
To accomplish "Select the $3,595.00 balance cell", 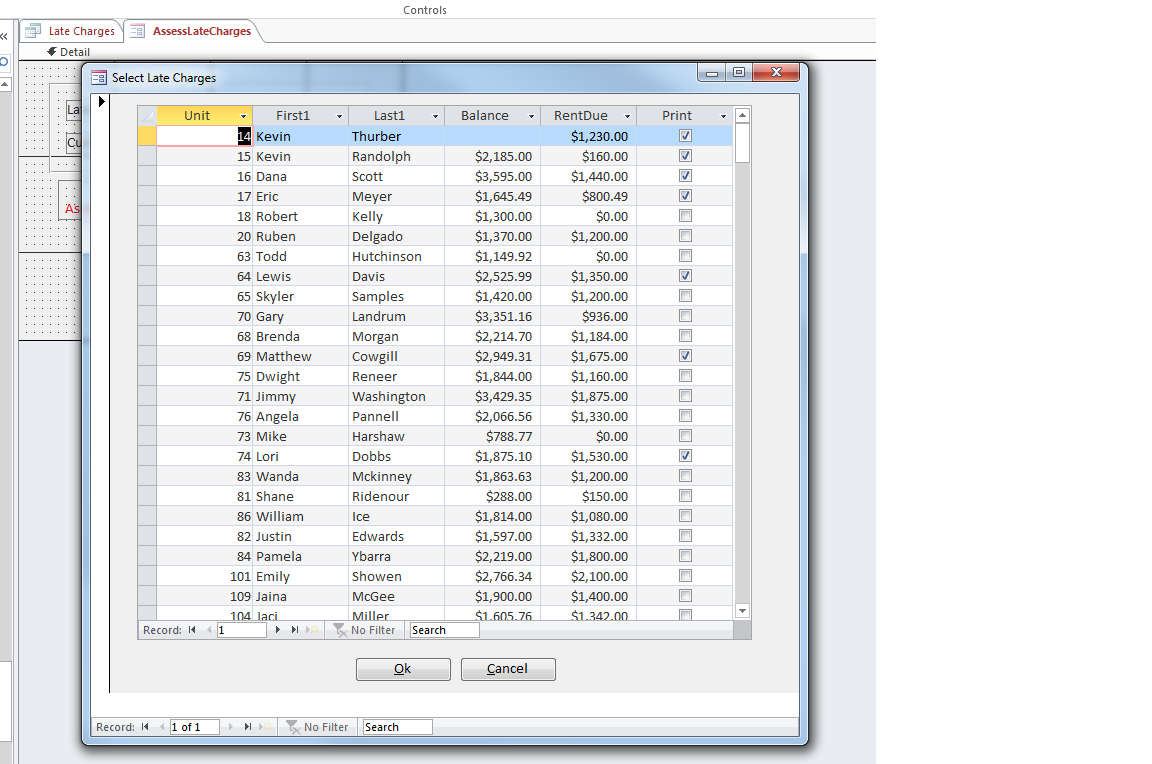I will click(x=492, y=176).
